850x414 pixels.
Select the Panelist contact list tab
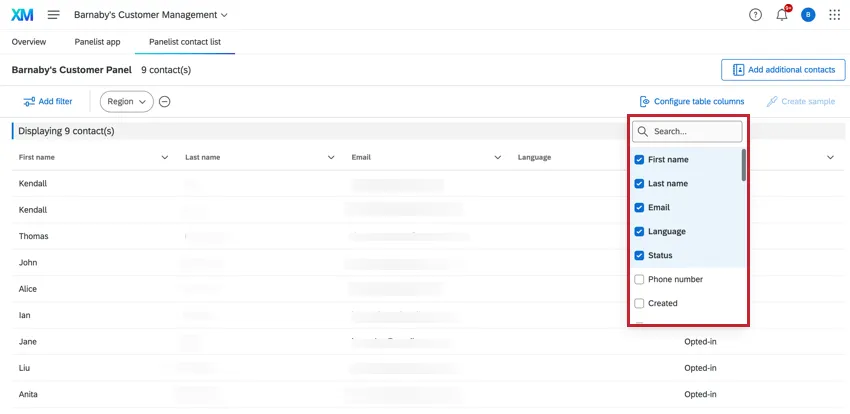pos(185,42)
